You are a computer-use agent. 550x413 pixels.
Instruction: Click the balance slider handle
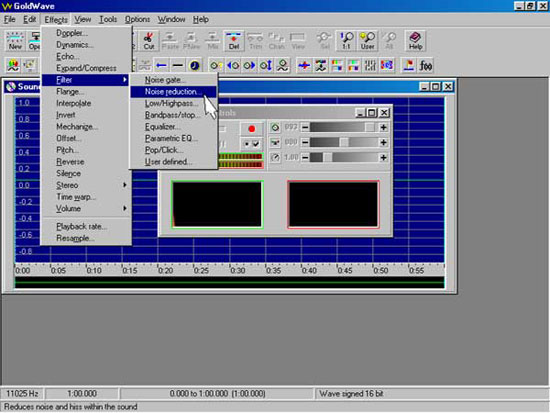coord(344,142)
